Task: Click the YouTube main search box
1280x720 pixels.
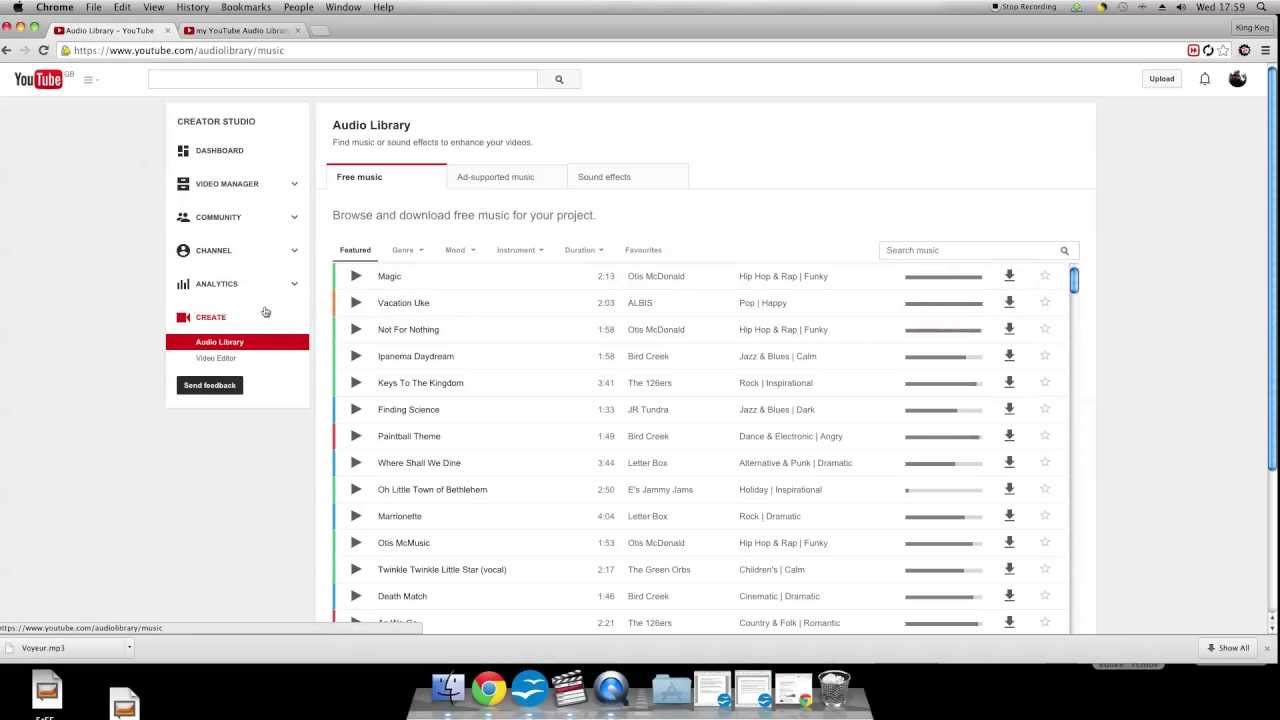Action: tap(343, 80)
